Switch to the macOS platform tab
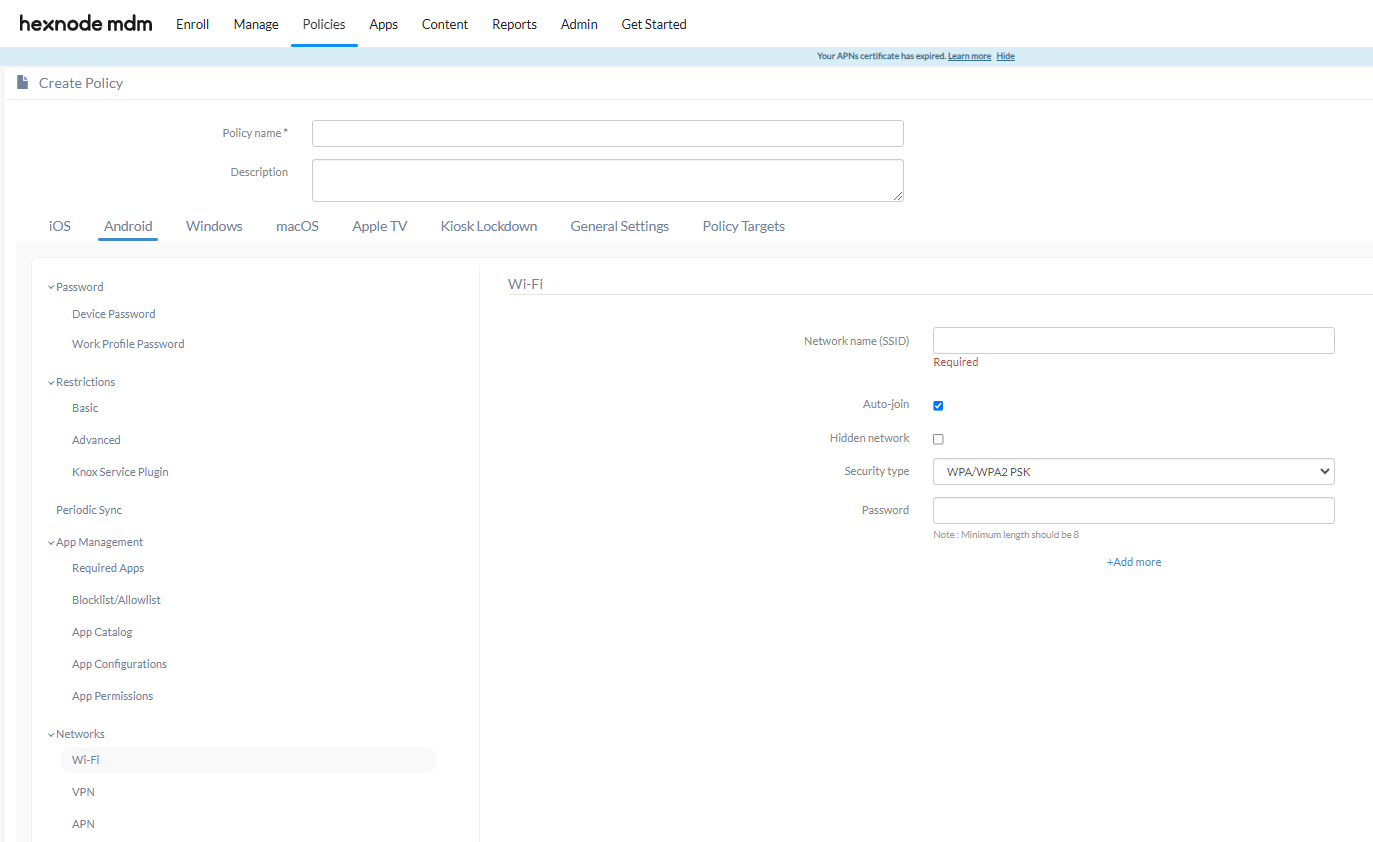Viewport: 1373px width, 842px height. pos(297,226)
